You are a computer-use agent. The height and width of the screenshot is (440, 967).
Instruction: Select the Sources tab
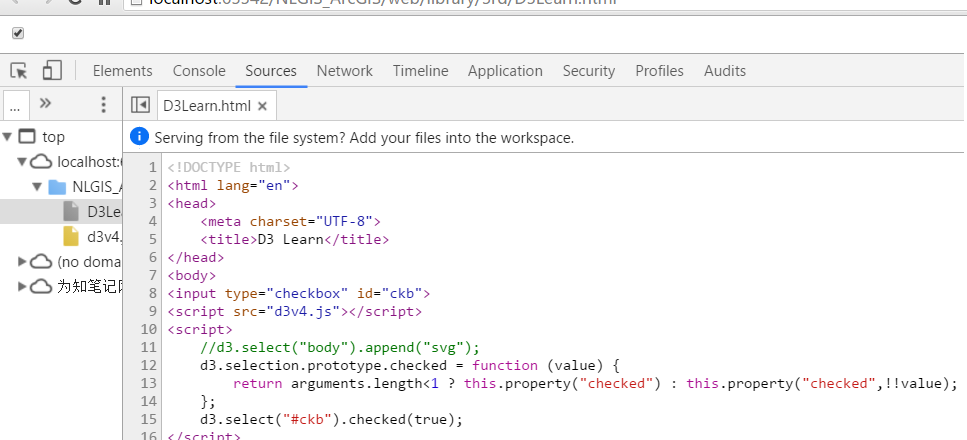click(x=271, y=71)
